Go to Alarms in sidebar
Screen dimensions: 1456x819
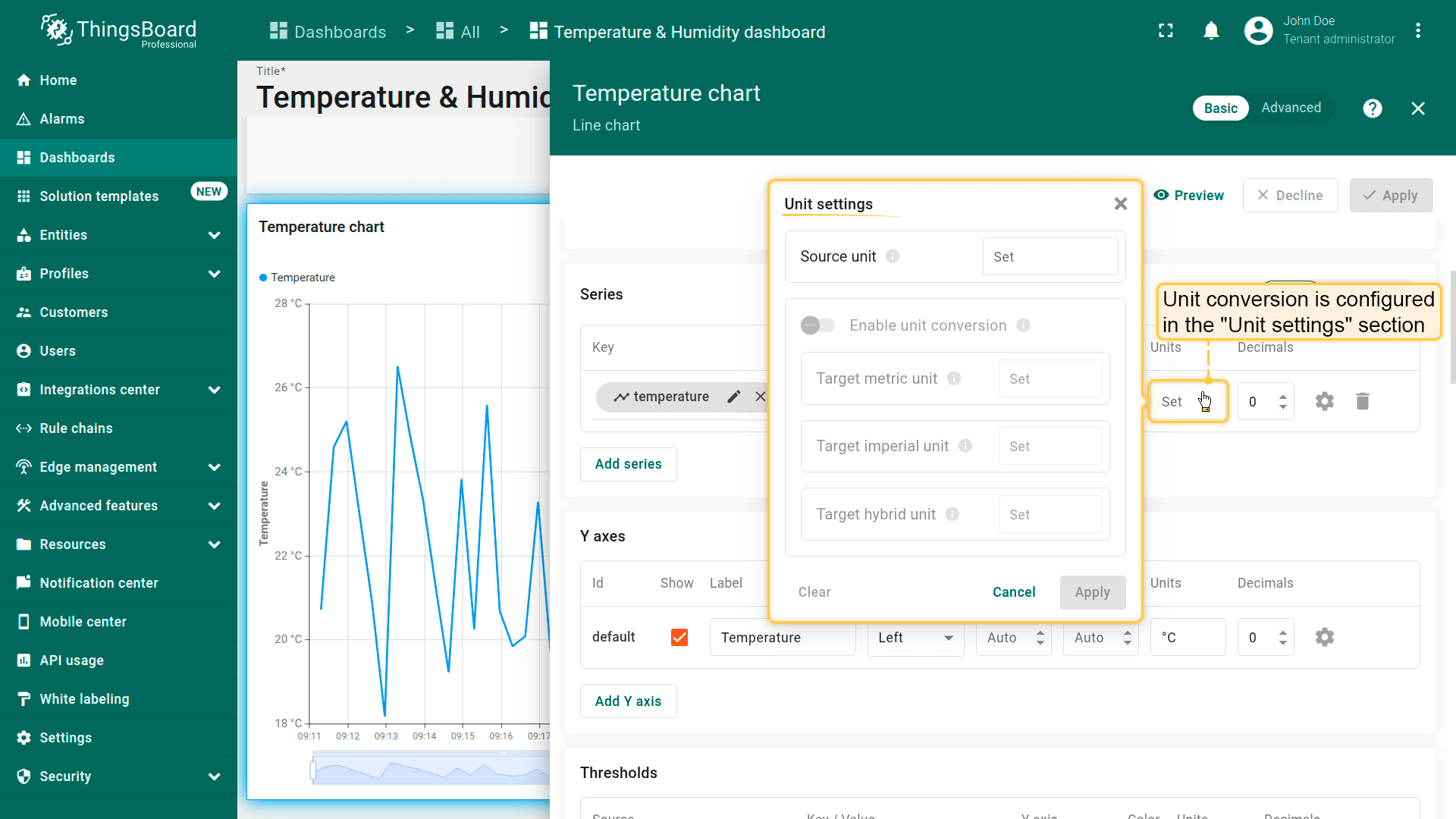pos(62,119)
